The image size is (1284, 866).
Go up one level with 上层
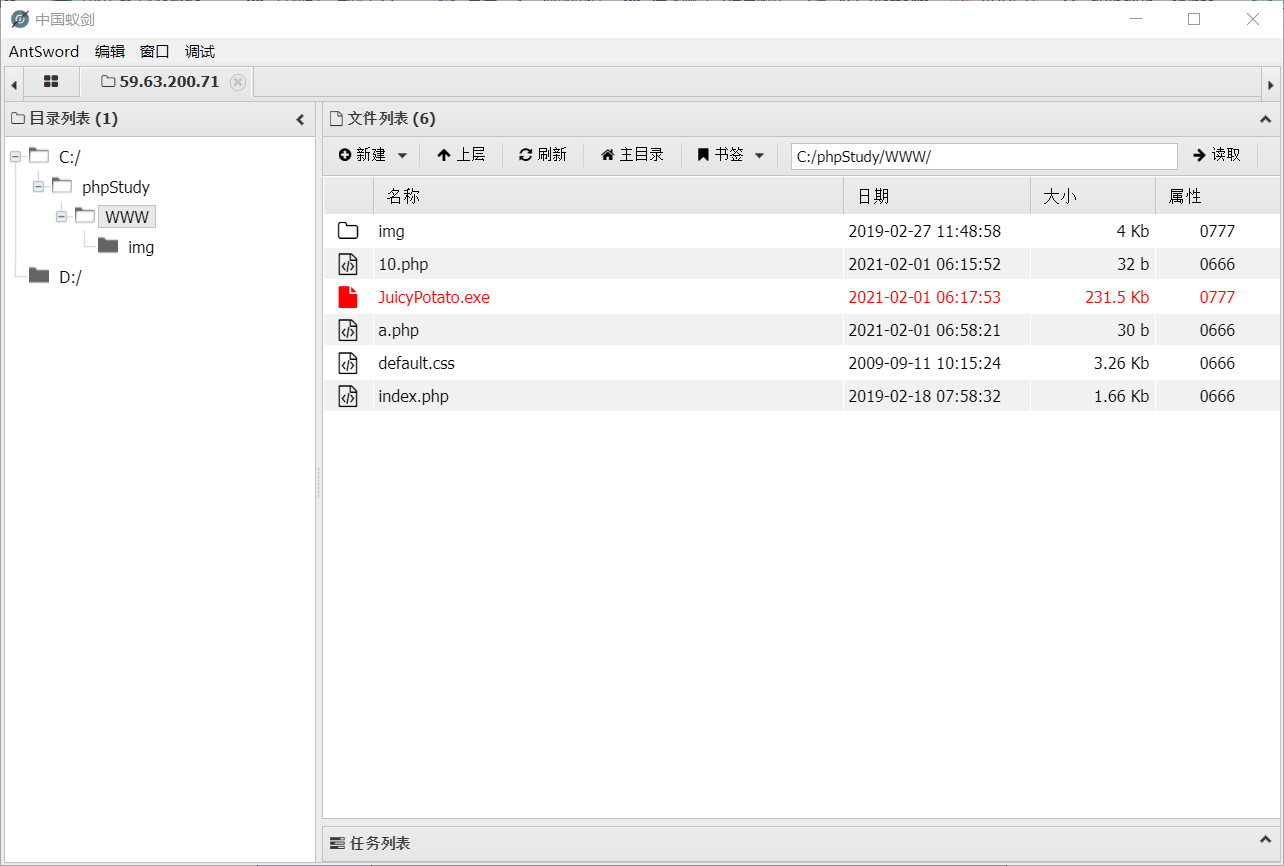461,155
